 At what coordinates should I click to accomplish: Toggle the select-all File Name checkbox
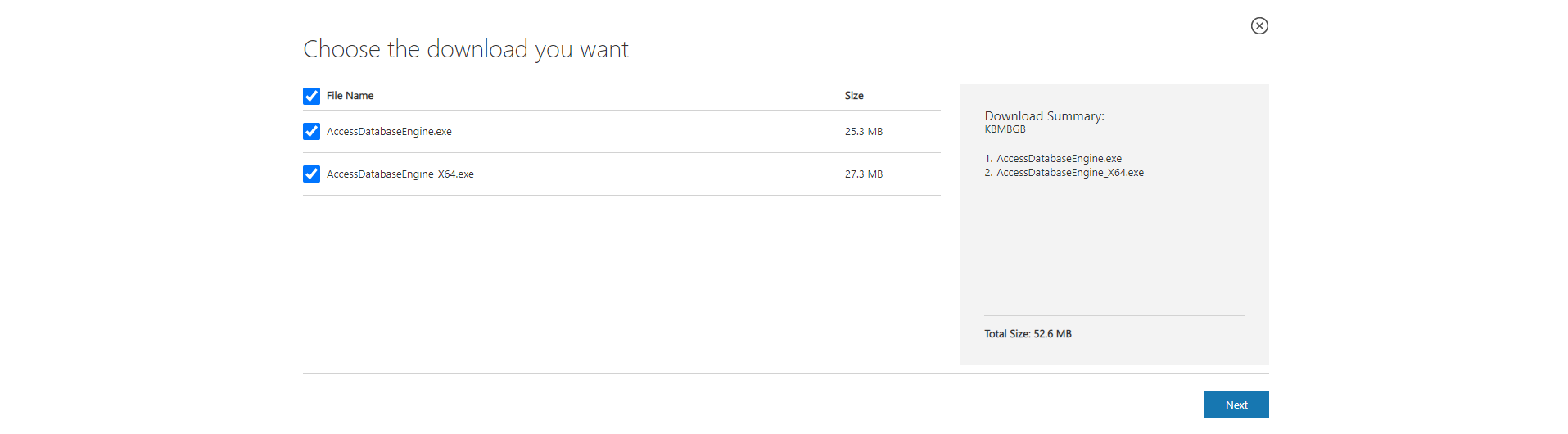(311, 96)
